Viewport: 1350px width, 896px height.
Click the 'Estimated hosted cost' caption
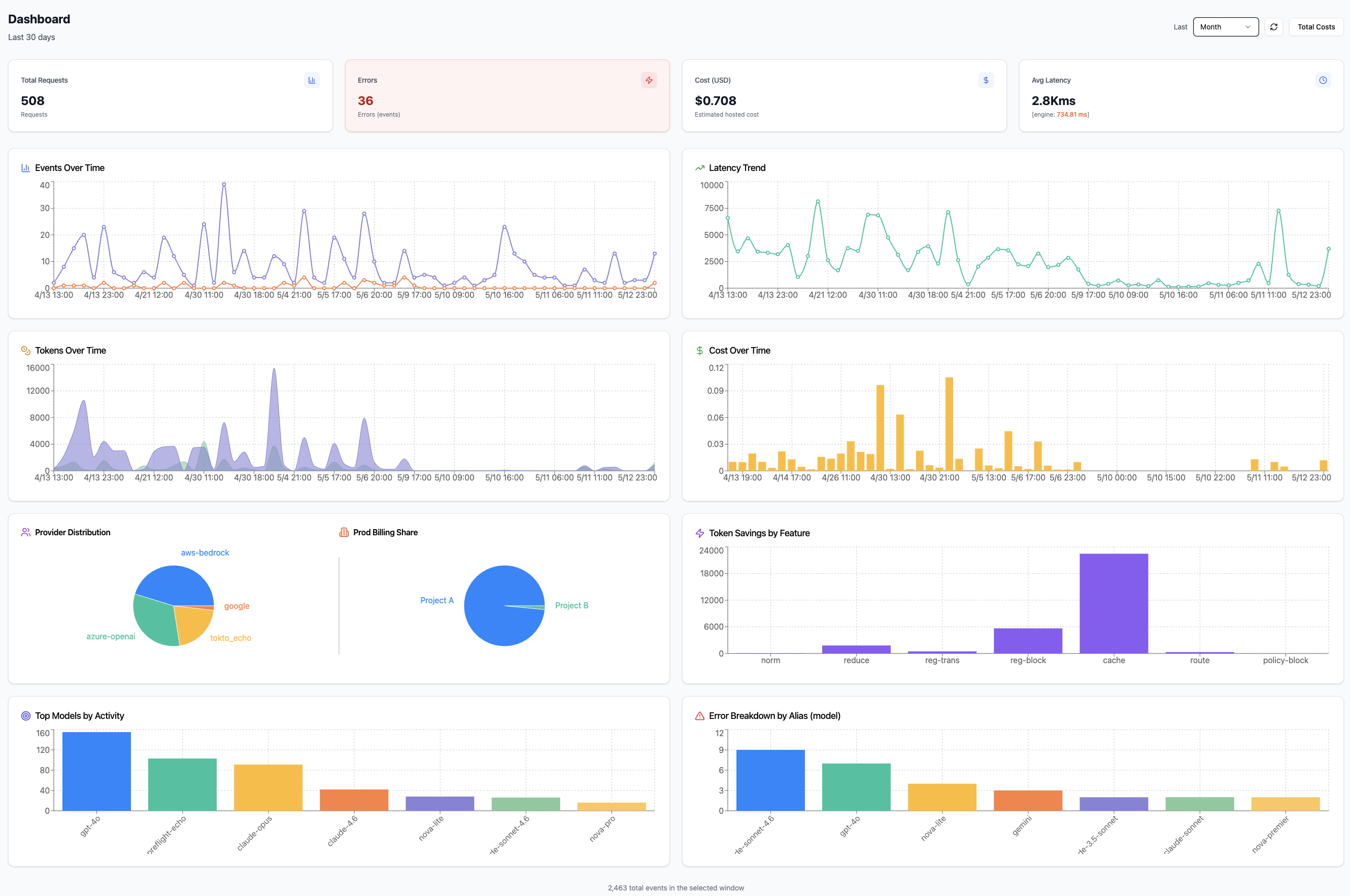click(726, 114)
